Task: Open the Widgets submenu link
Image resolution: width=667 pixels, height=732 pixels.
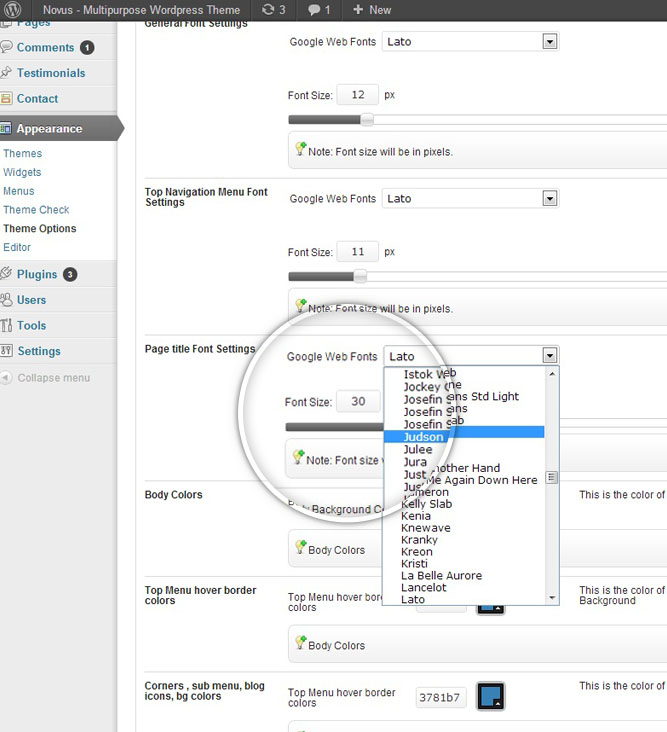Action: (22, 172)
